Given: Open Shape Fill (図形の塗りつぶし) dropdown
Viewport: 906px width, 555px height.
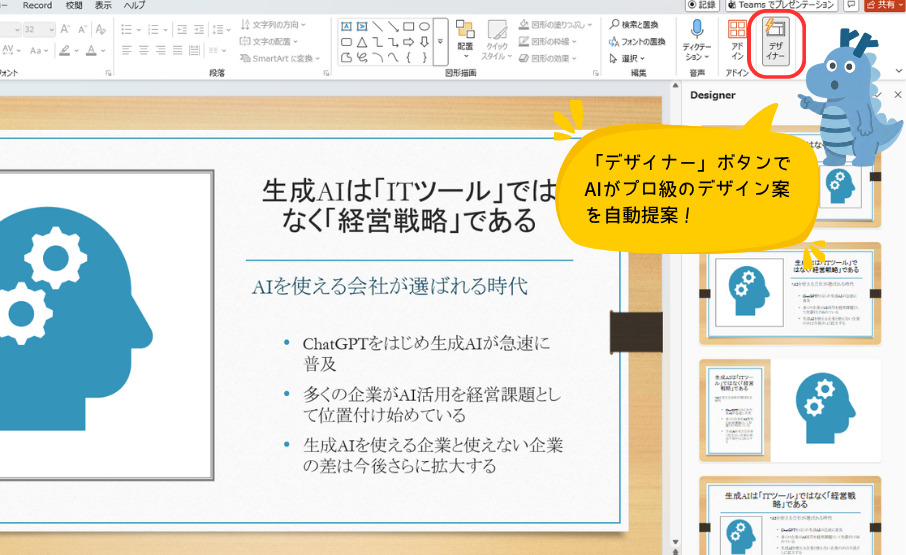Looking at the screenshot, I should click(555, 24).
